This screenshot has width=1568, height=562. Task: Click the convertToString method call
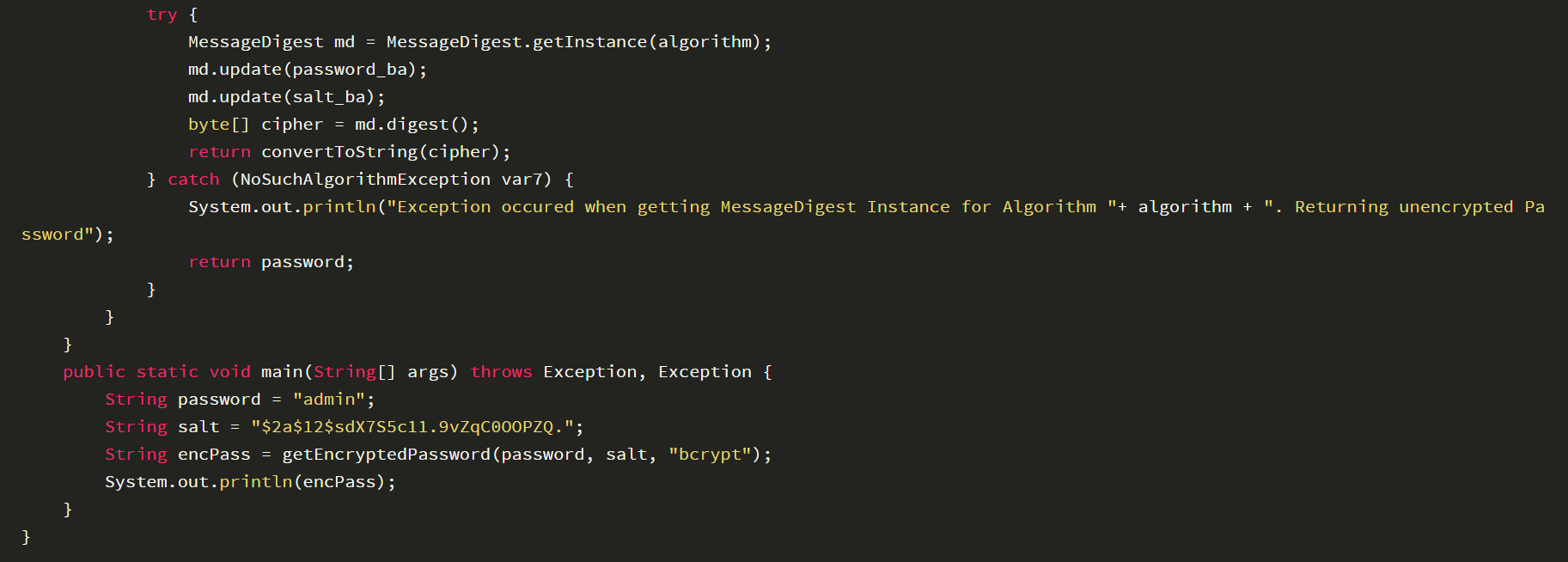339,152
